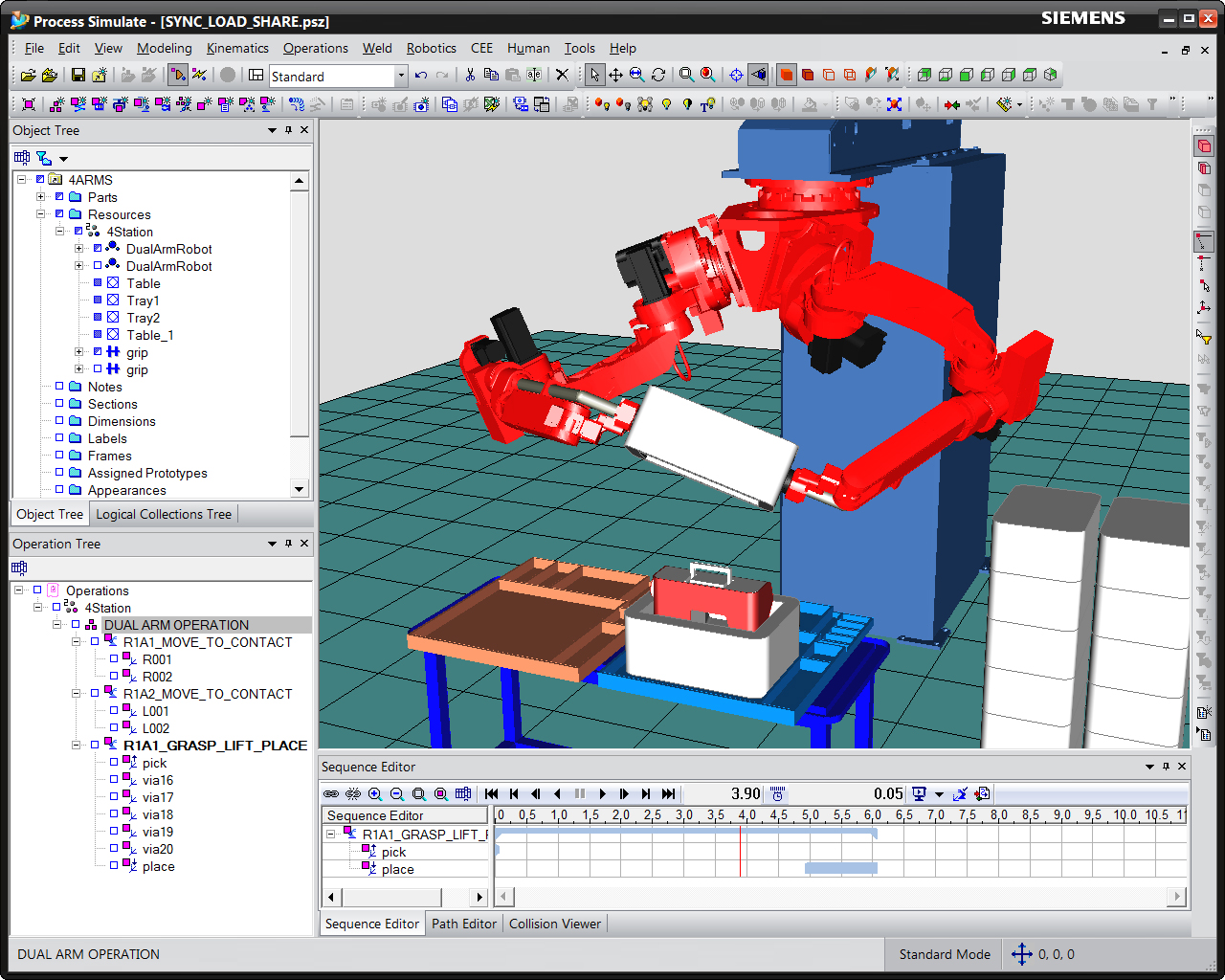The height and width of the screenshot is (980, 1225).
Task: Click the Undo arrow icon
Action: [x=421, y=75]
